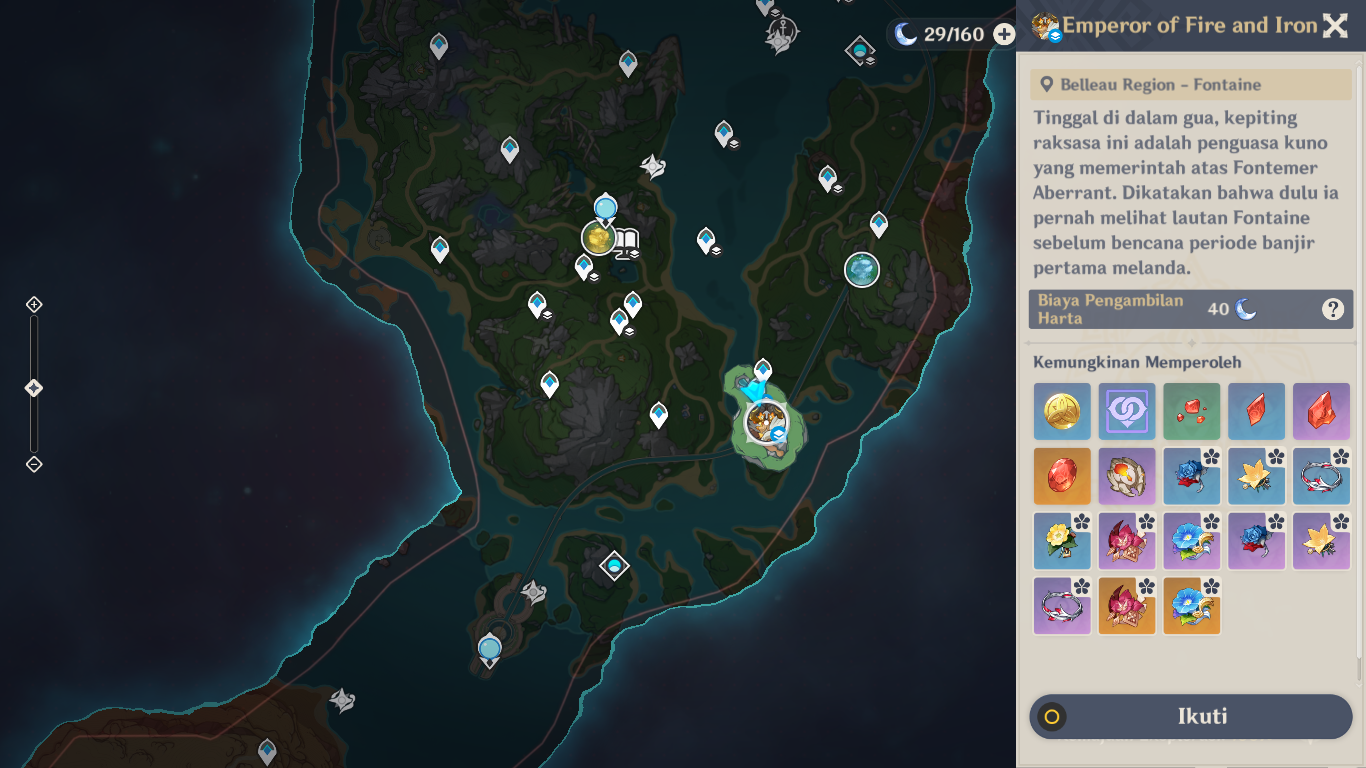Zoom in with the map plus button
The image size is (1366, 768).
[x=34, y=304]
